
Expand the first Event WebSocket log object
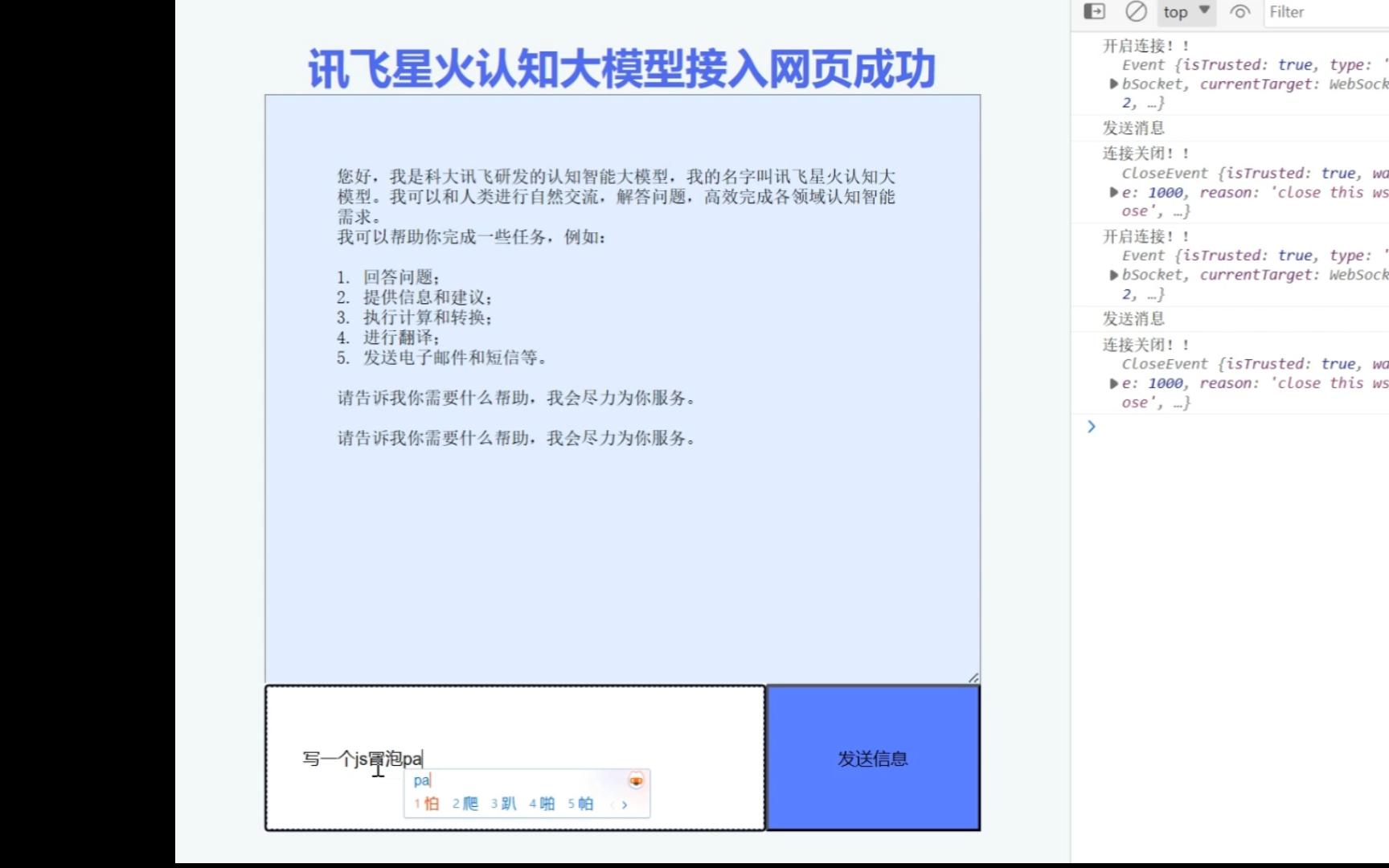(1114, 84)
